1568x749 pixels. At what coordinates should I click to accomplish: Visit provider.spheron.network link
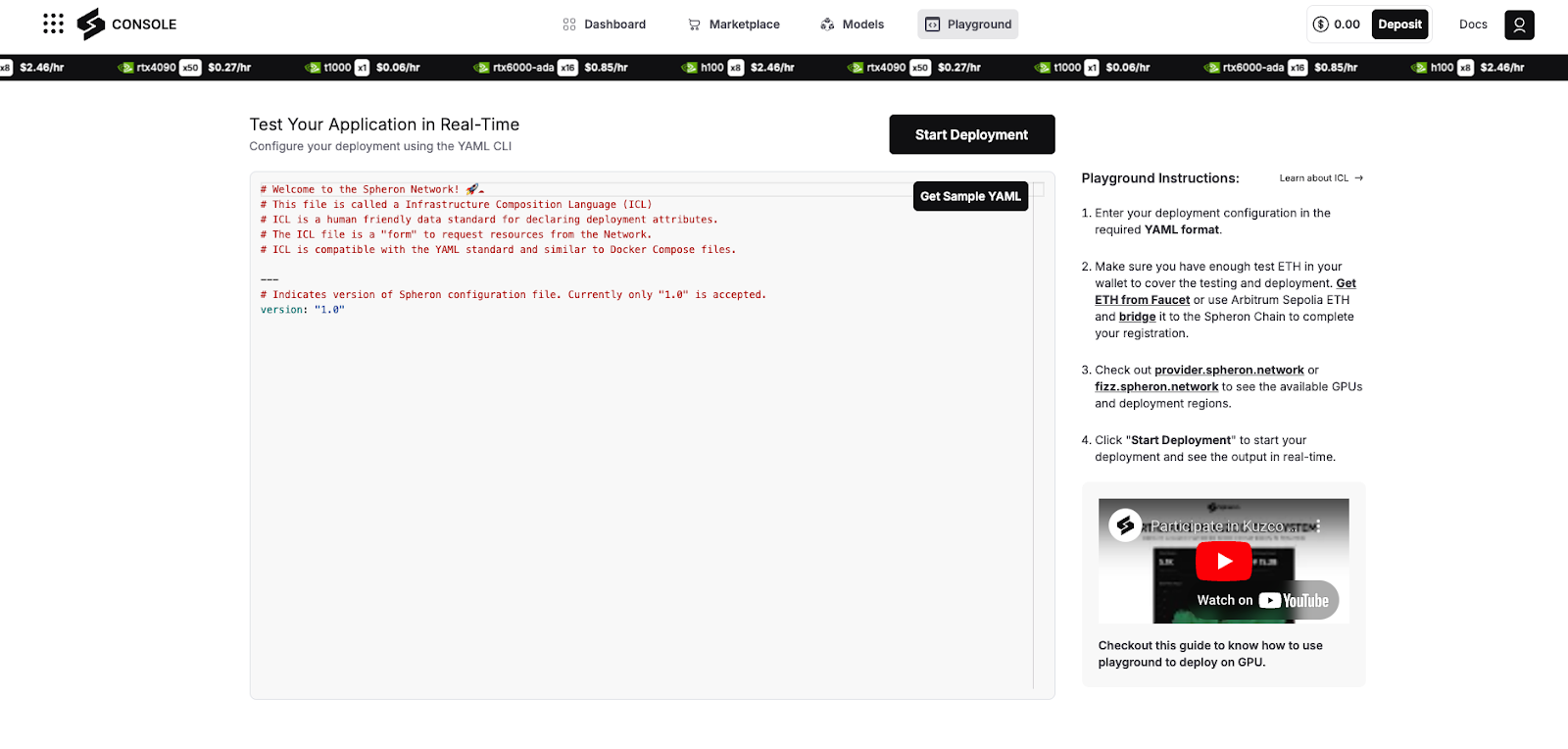(1229, 371)
